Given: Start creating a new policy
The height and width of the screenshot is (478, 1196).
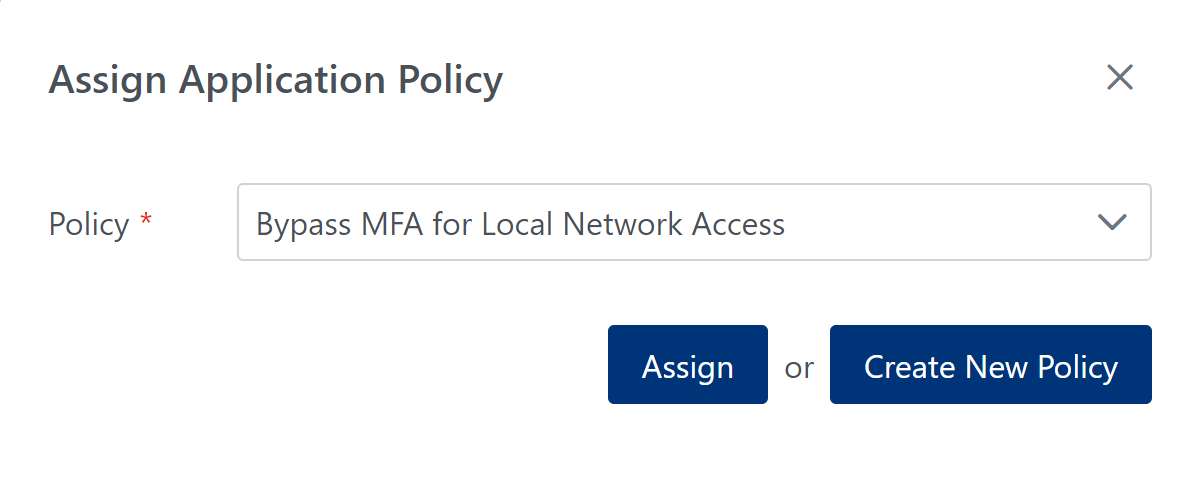Looking at the screenshot, I should point(990,365).
